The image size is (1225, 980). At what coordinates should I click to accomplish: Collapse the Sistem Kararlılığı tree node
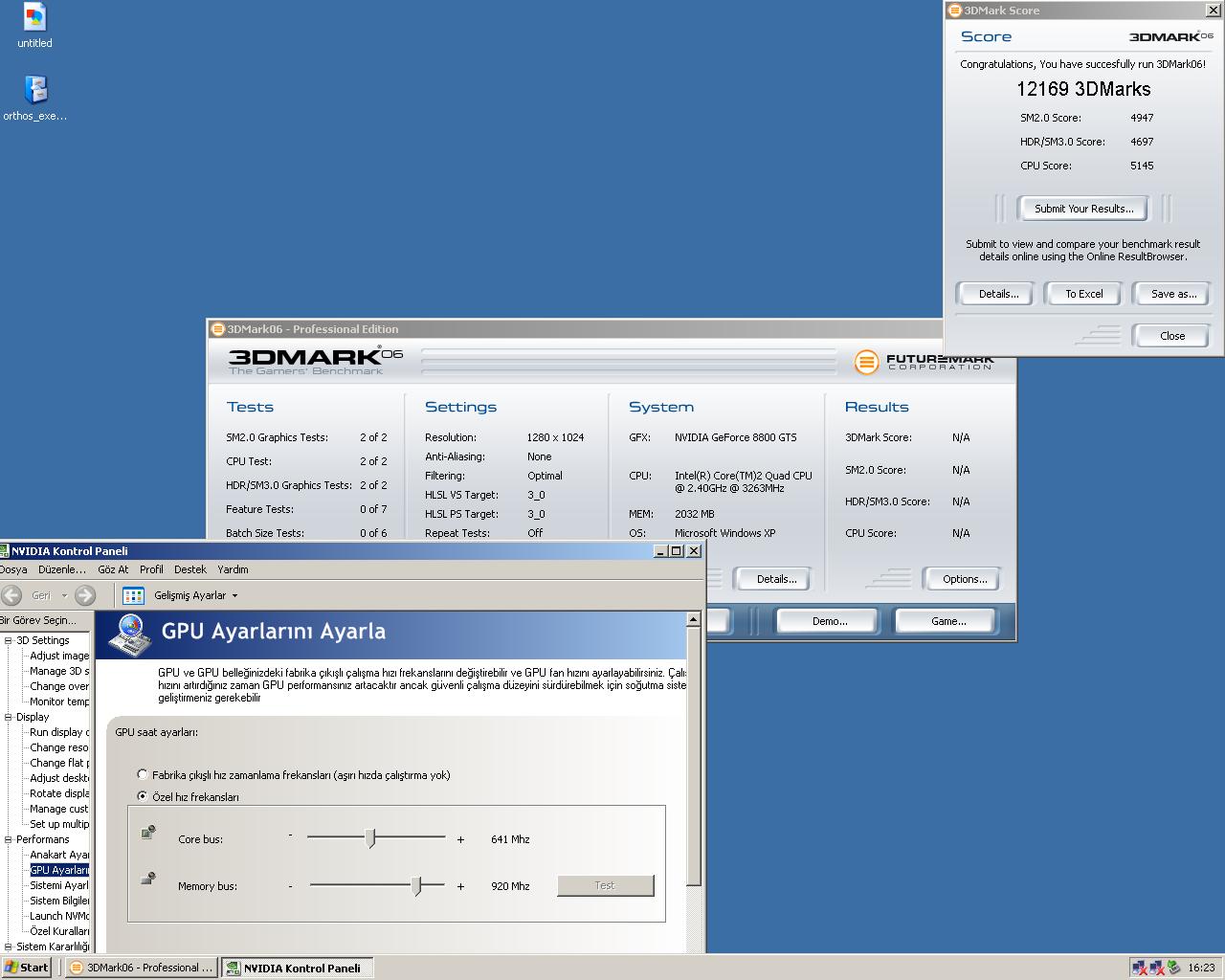(8, 947)
